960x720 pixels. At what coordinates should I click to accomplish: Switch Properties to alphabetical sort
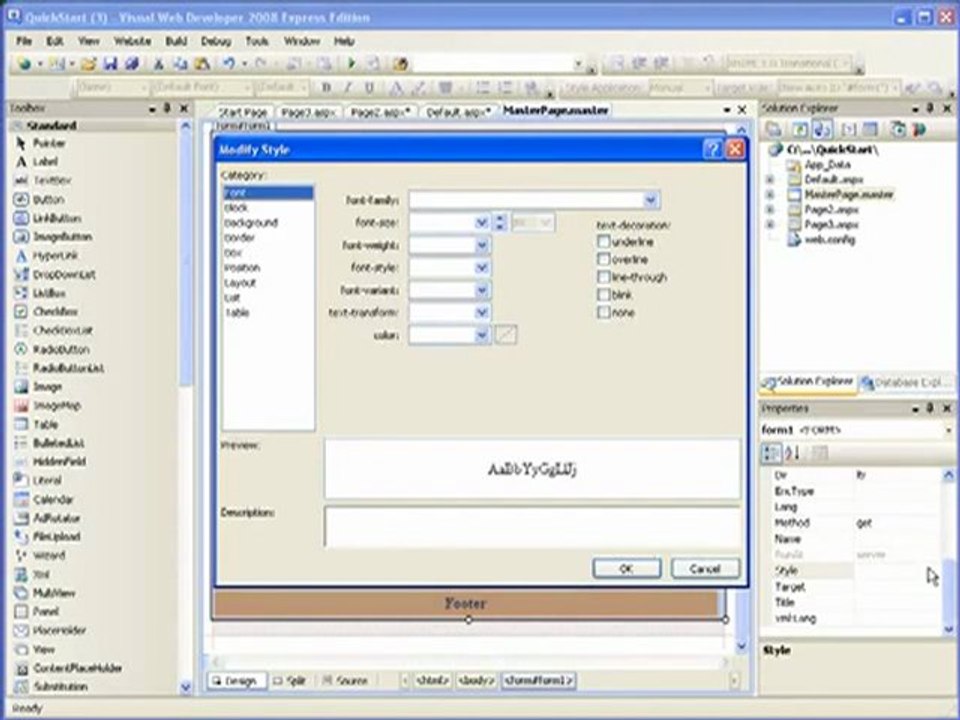tap(792, 453)
